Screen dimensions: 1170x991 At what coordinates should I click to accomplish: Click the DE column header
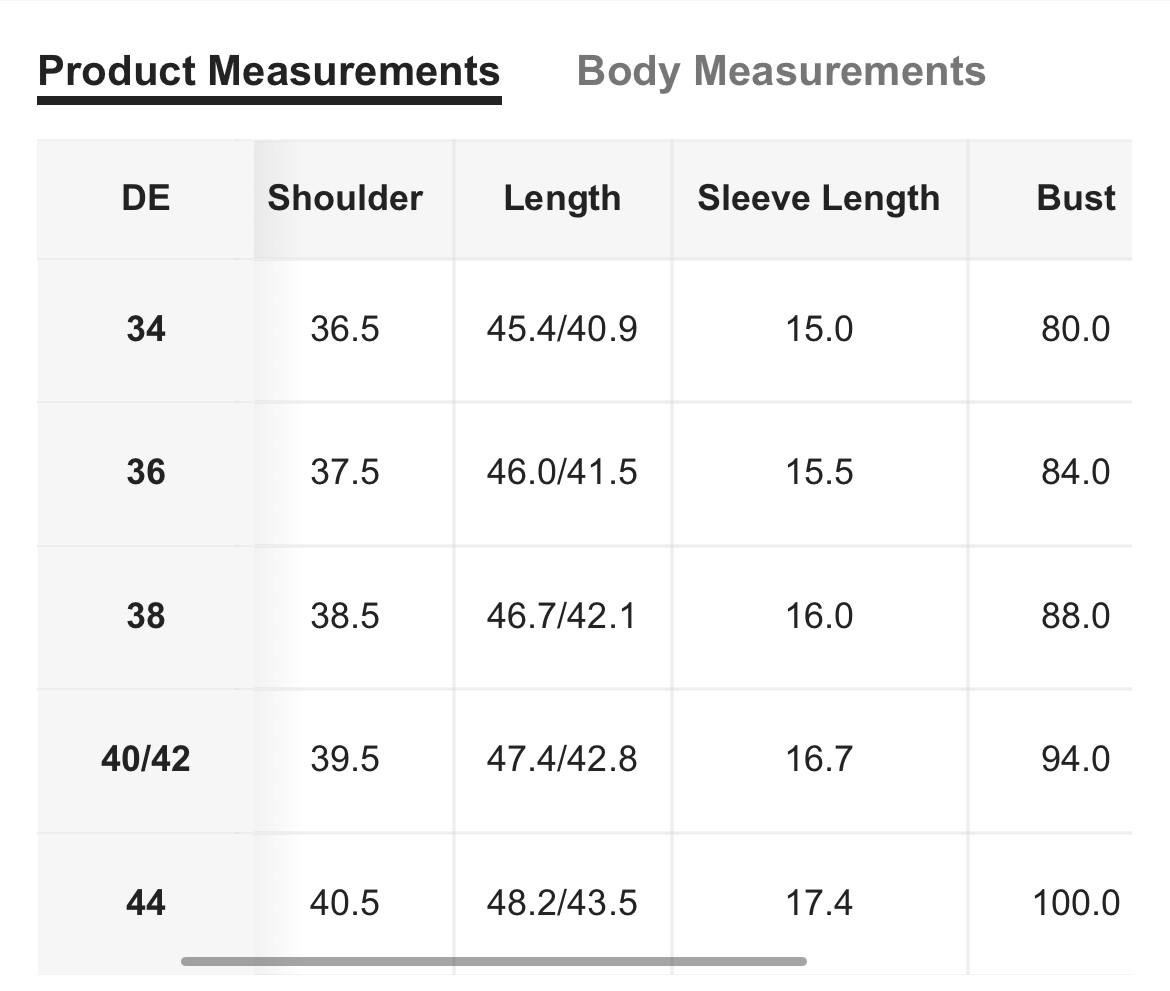click(146, 198)
